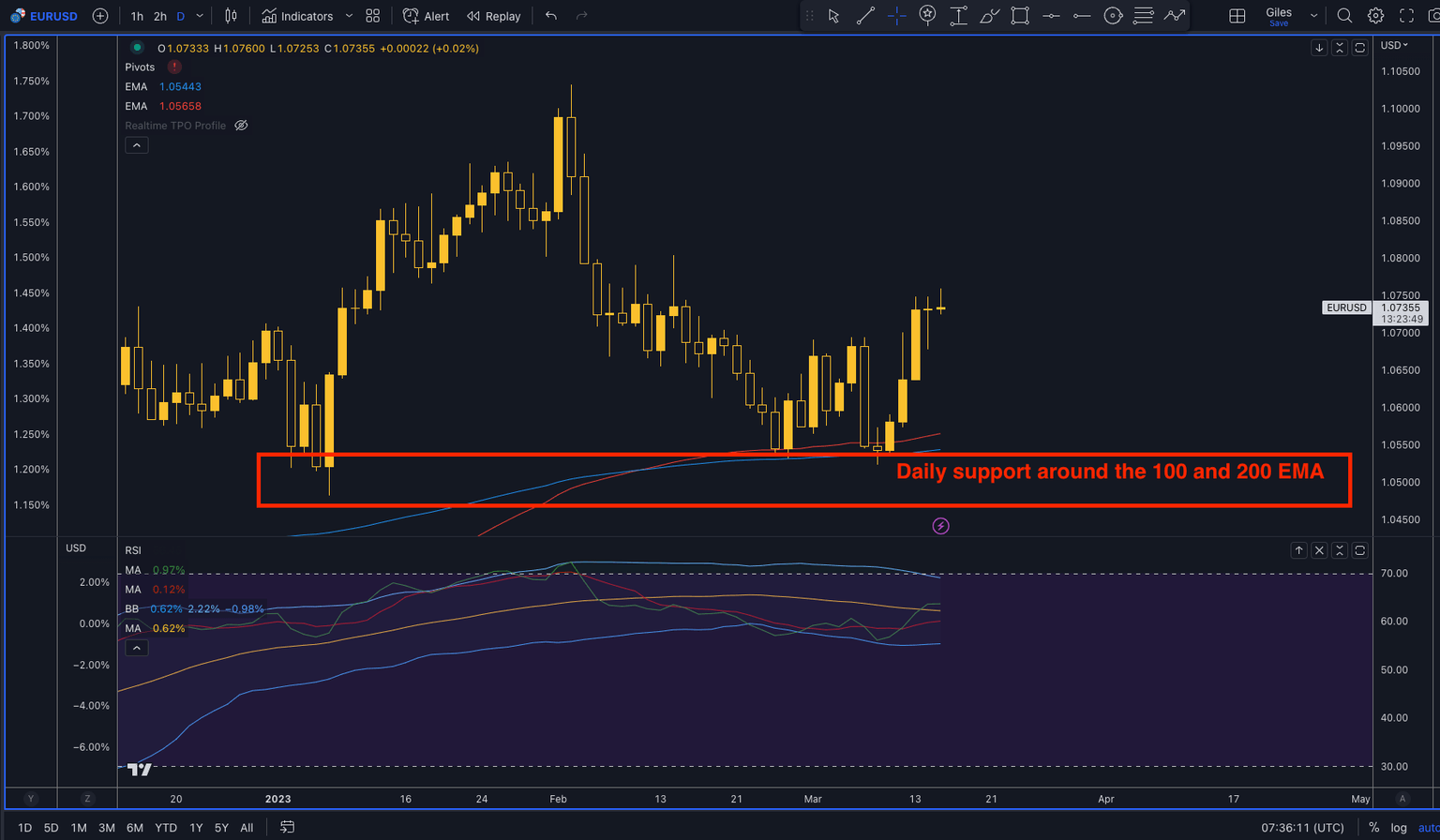
Task: Open the go-to-date calendar
Action: pyautogui.click(x=288, y=828)
